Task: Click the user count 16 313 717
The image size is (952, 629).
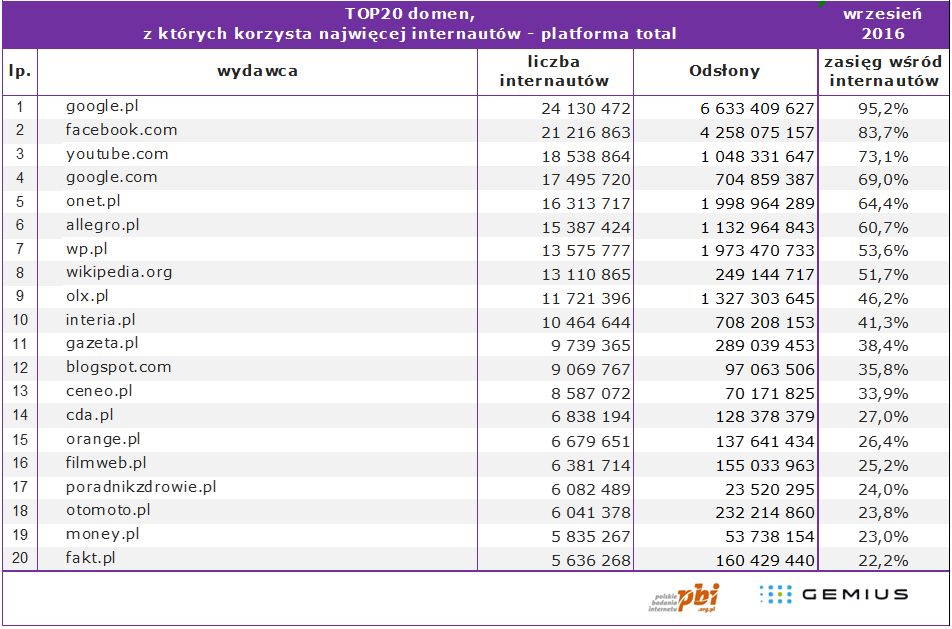Action: [586, 203]
